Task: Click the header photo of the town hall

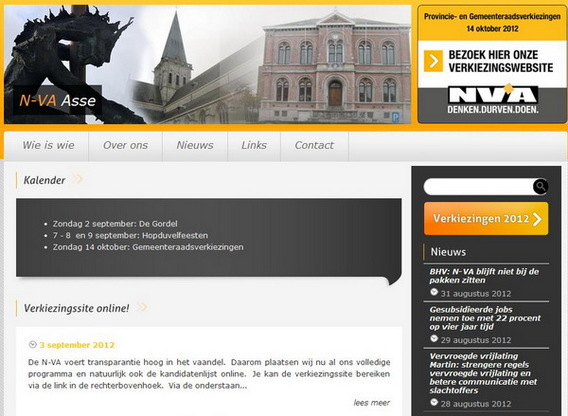Action: tap(208, 65)
